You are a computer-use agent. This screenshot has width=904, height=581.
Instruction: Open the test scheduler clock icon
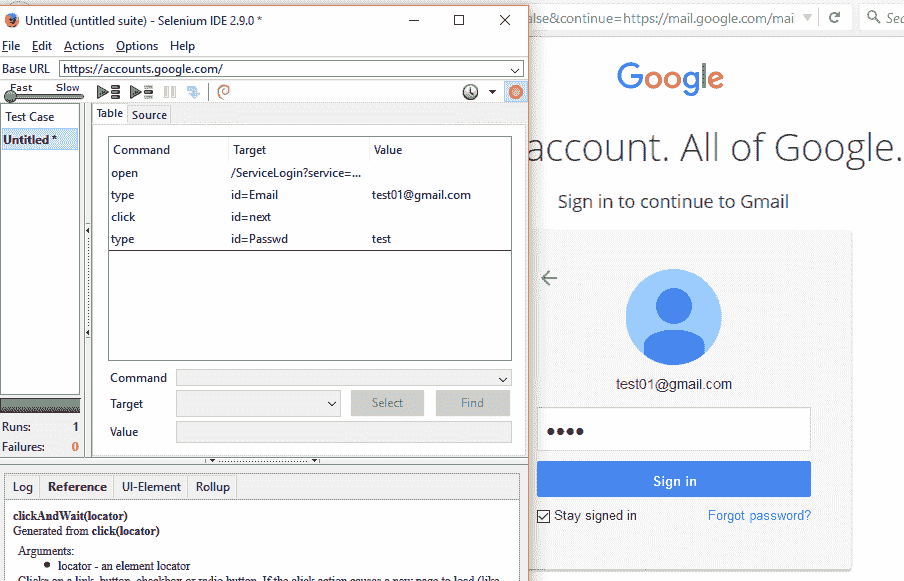470,92
